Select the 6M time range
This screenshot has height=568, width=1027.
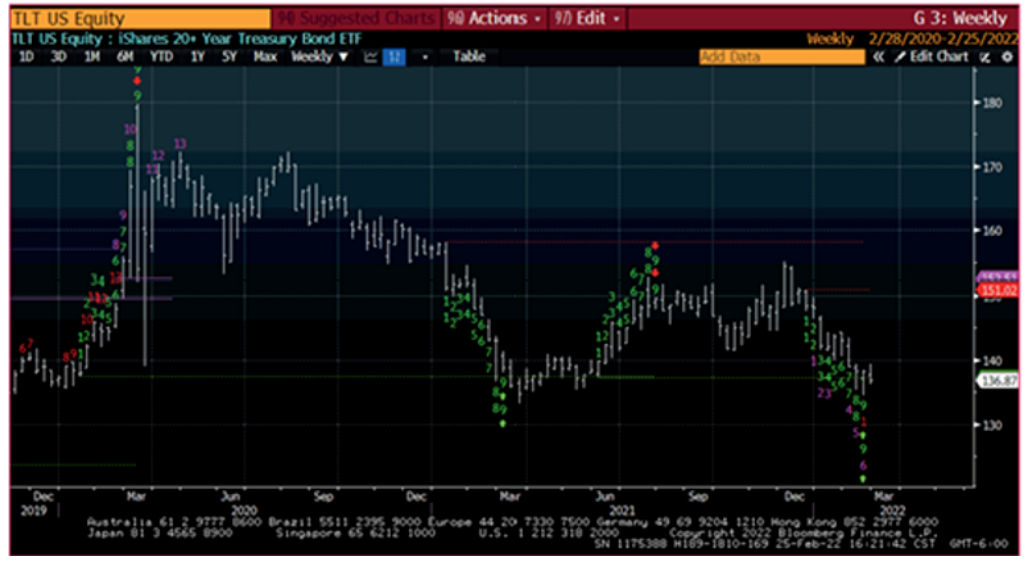(x=125, y=56)
